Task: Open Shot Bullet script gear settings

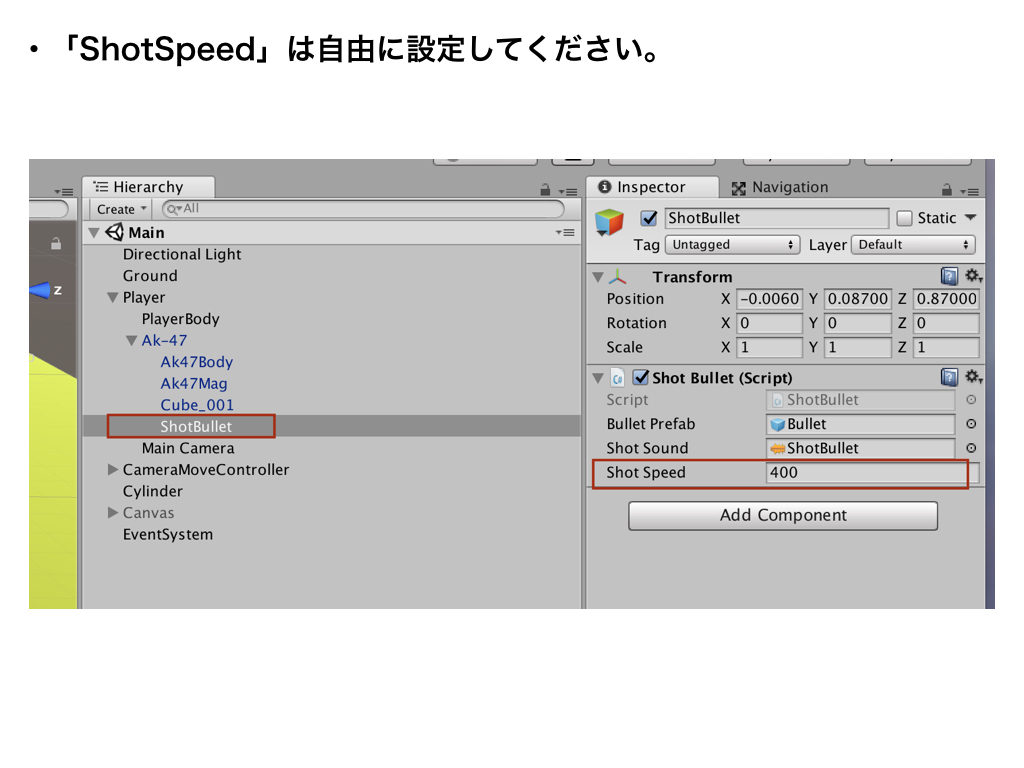Action: tap(974, 377)
